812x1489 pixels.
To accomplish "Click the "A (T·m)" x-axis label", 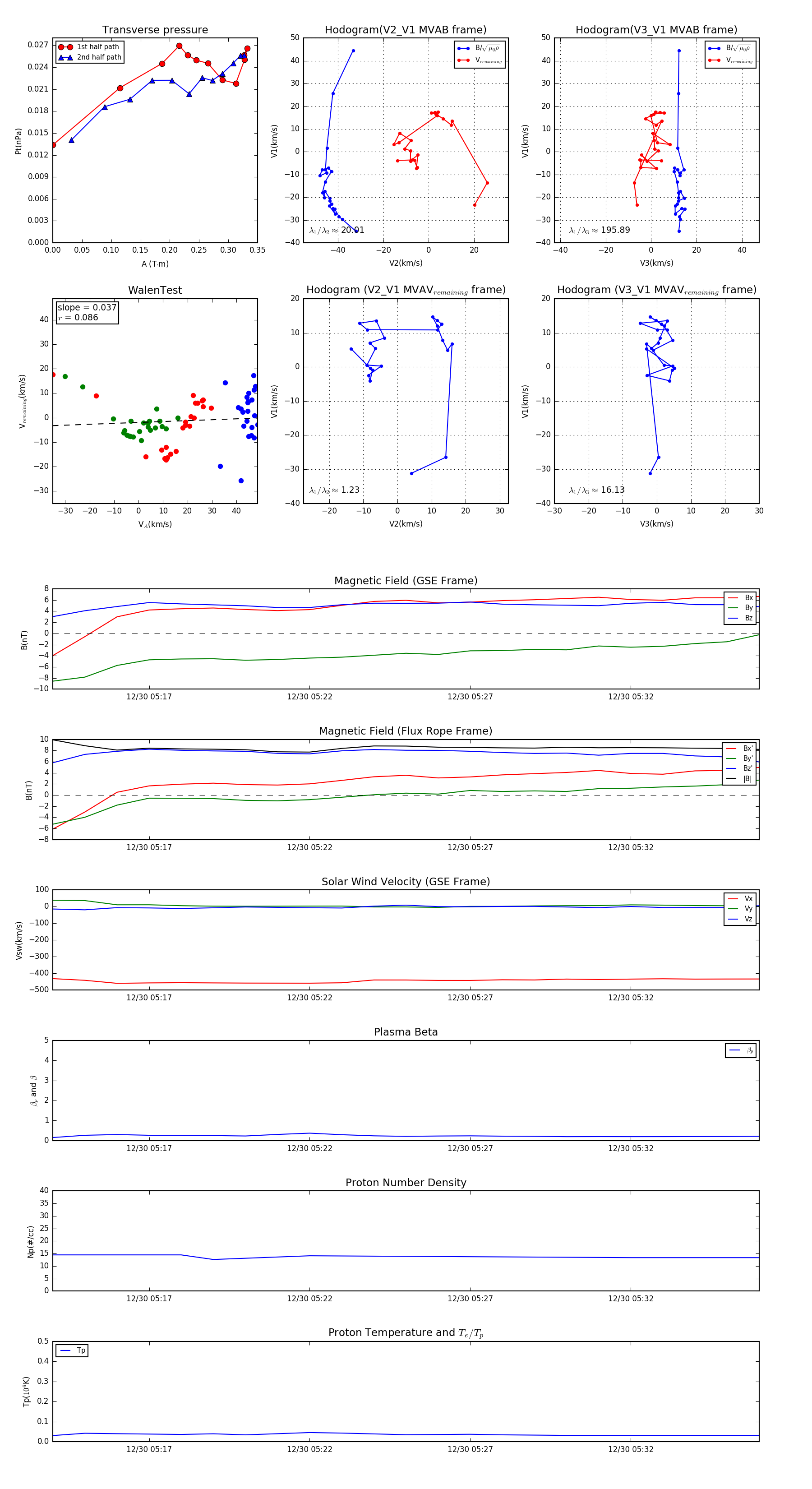I will pos(155,264).
